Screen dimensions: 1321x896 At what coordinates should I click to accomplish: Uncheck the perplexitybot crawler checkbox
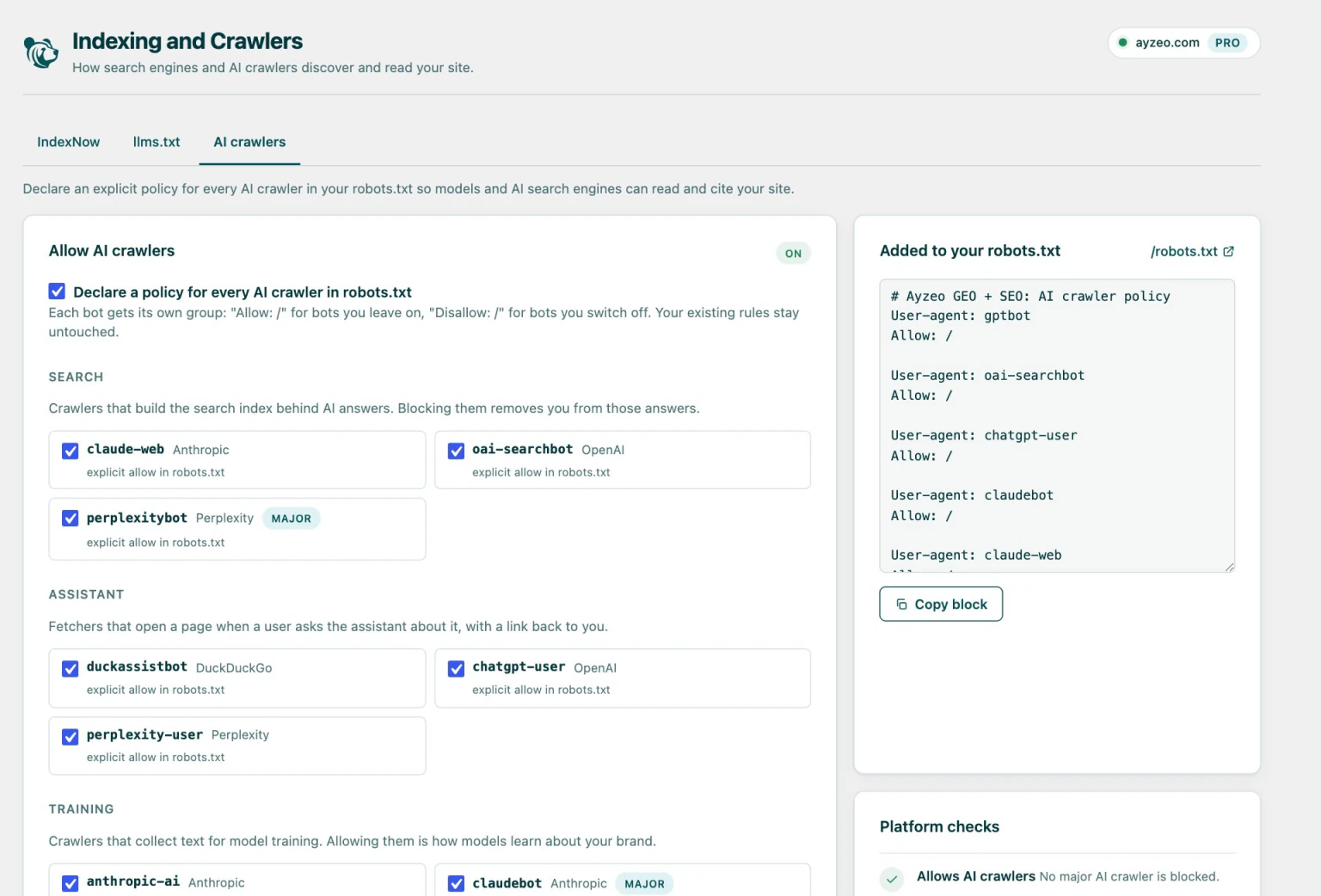pyautogui.click(x=71, y=519)
